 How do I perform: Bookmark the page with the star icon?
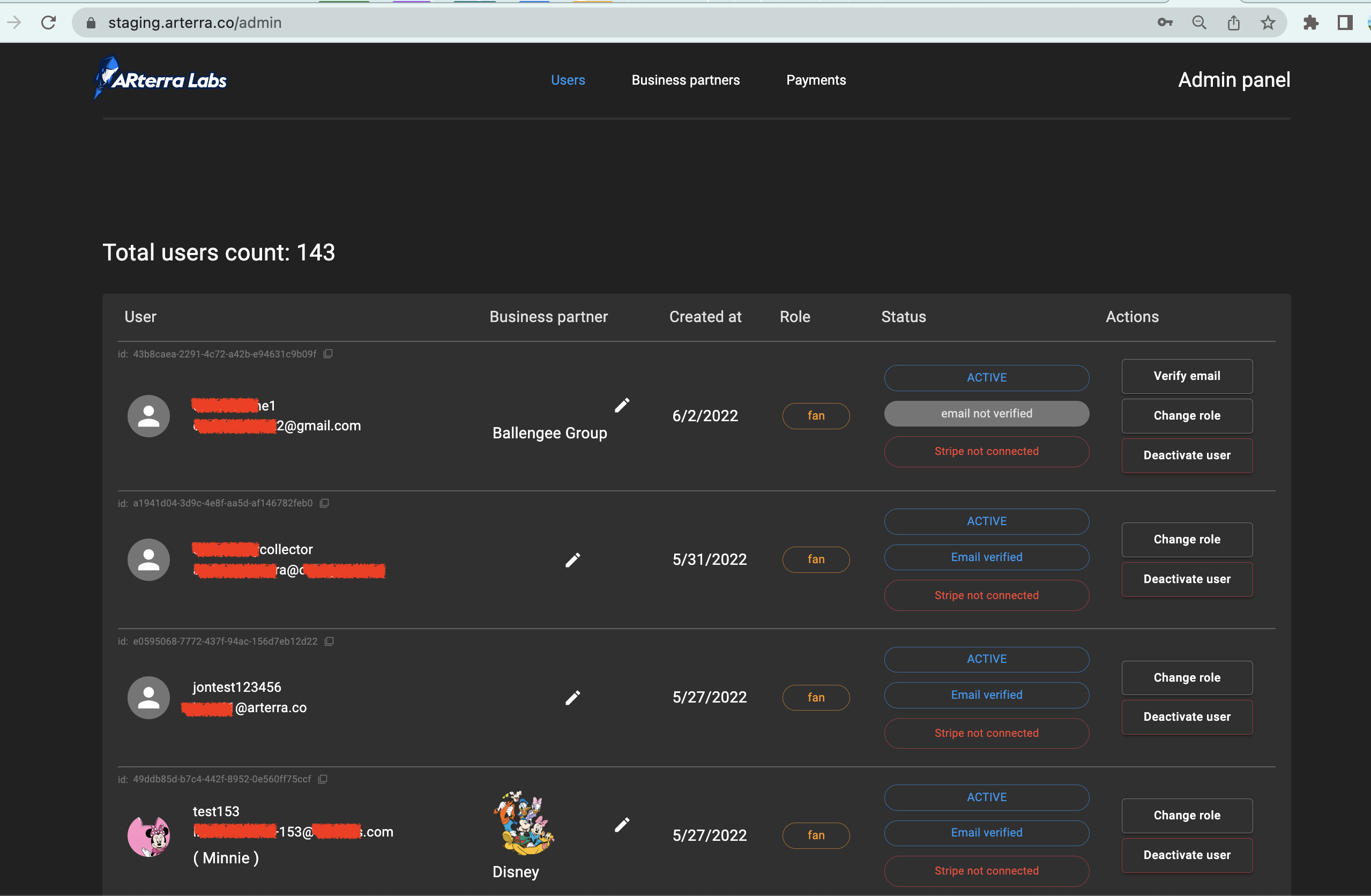[x=1268, y=23]
